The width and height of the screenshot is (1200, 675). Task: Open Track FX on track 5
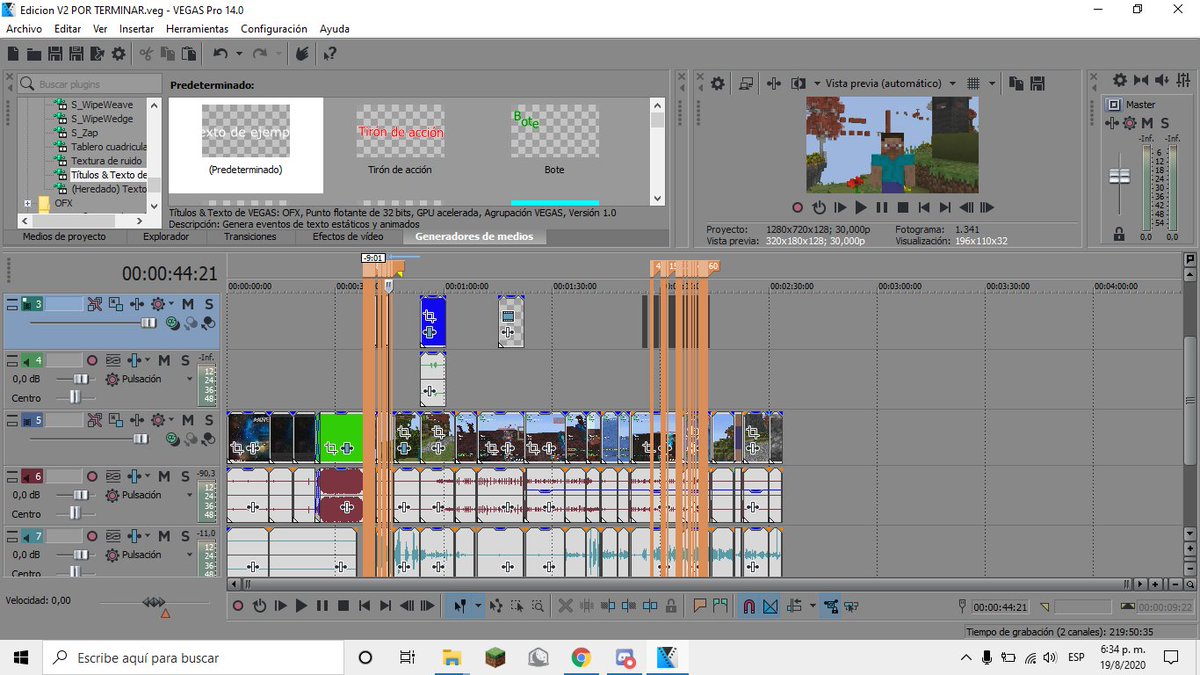(137, 420)
